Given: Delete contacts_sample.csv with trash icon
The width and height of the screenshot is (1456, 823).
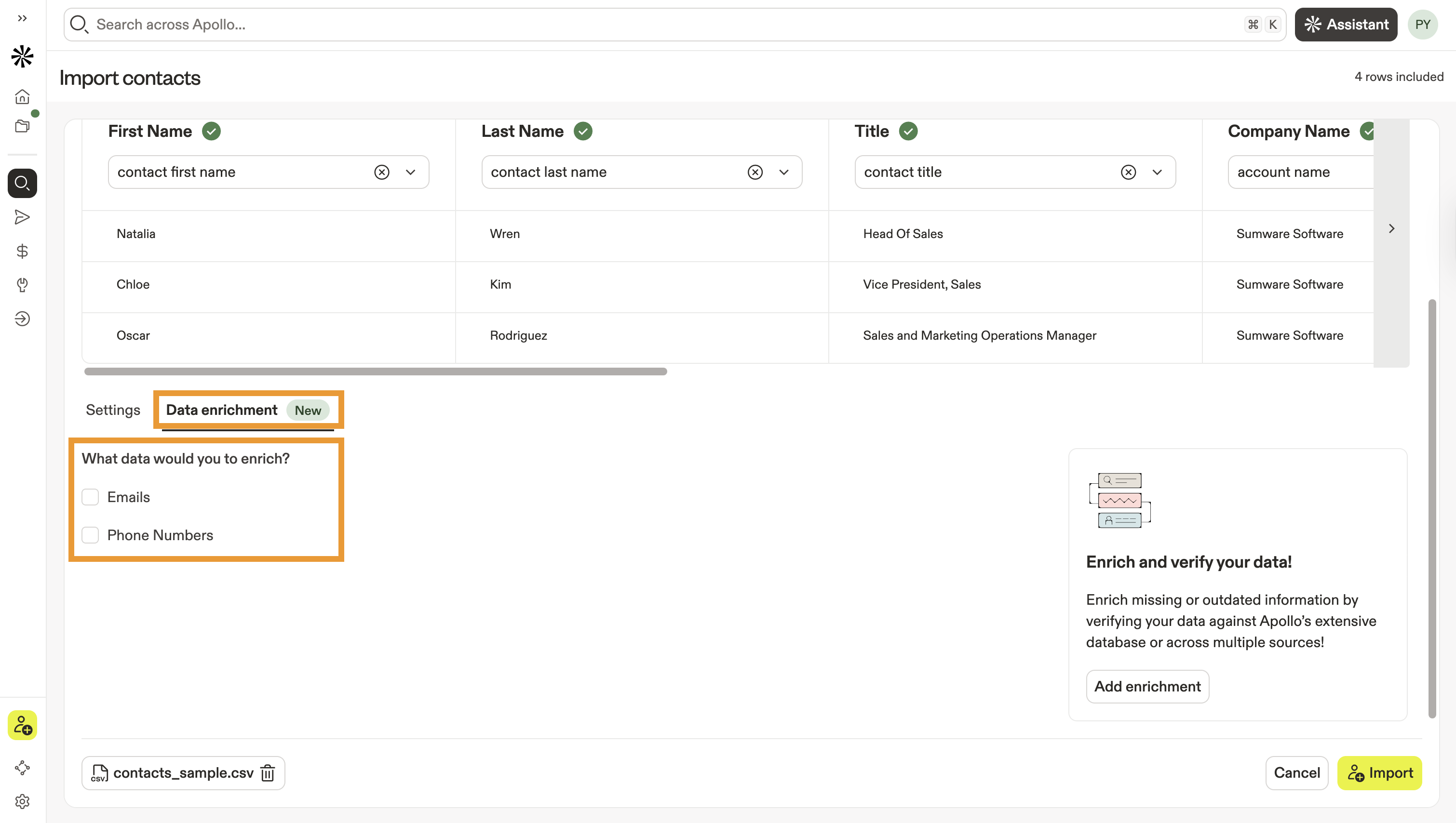Looking at the screenshot, I should click(268, 773).
